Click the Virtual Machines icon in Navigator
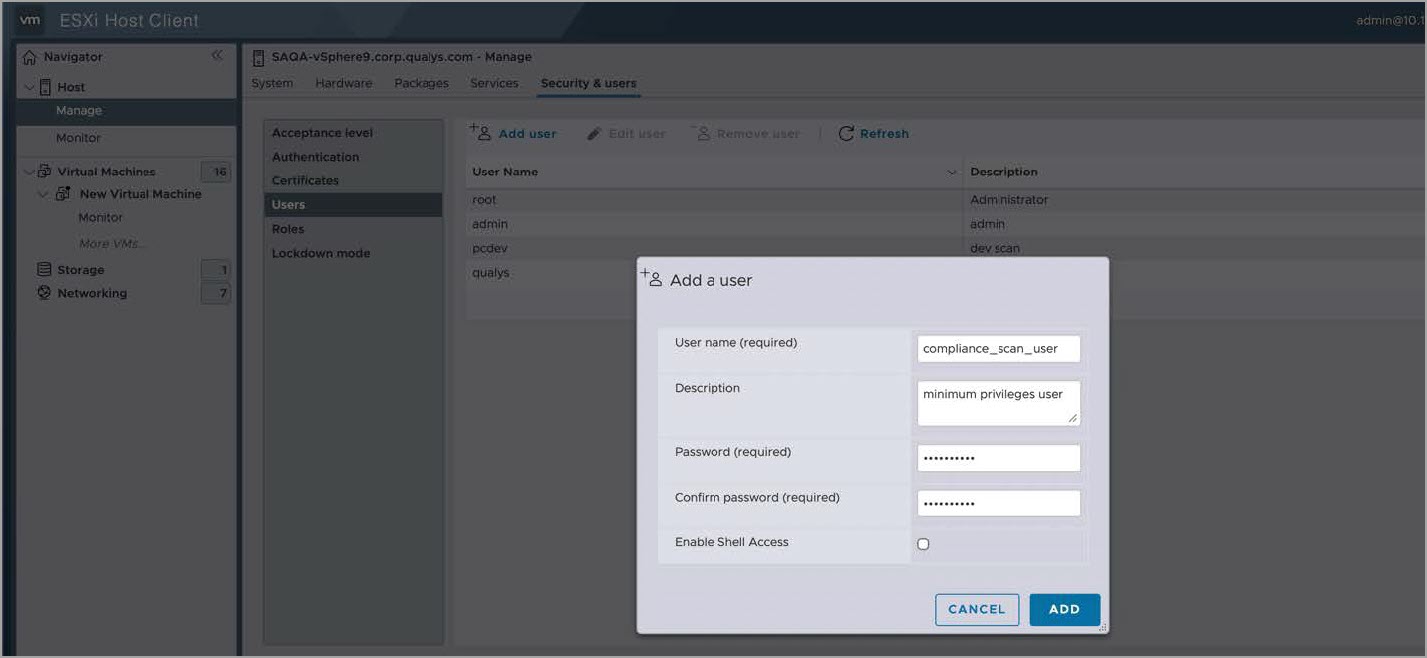The width and height of the screenshot is (1427, 658). tap(44, 172)
